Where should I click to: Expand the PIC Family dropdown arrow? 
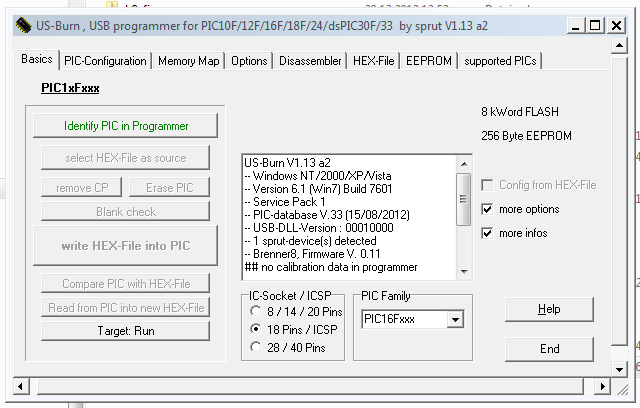456,319
